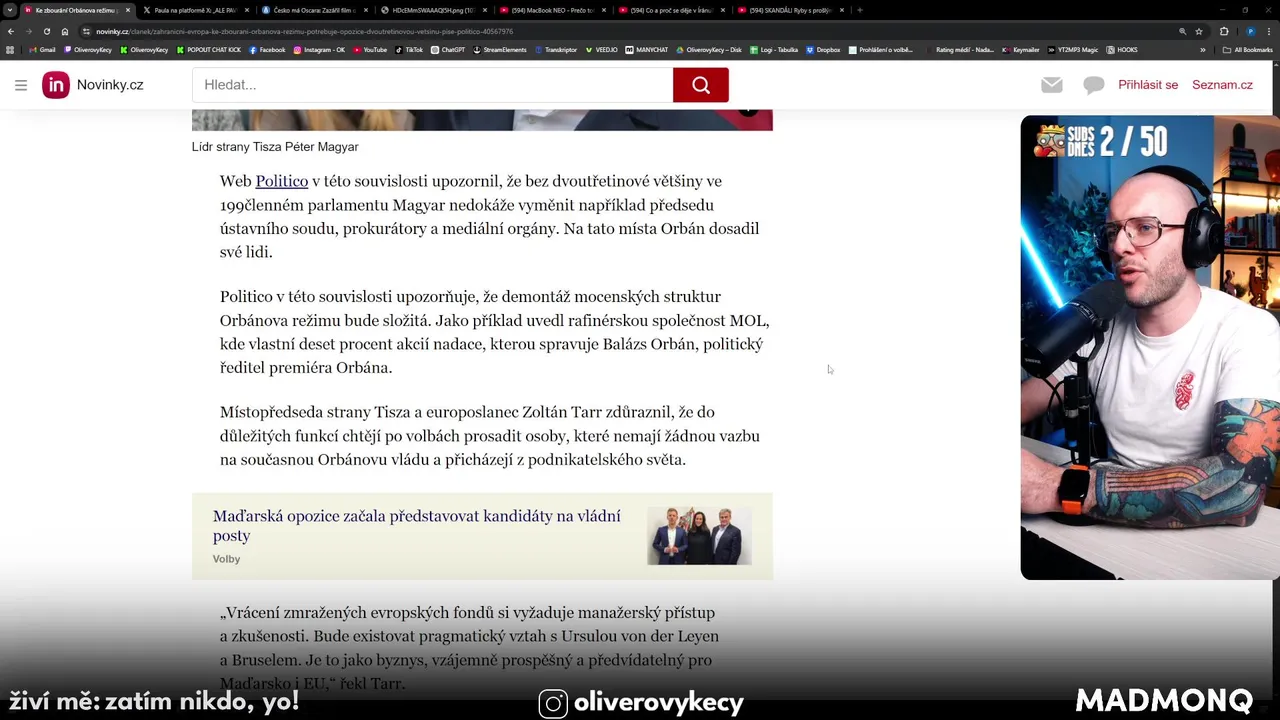Open Chrome three-dot menu
The image size is (1280, 720).
coord(1270,31)
